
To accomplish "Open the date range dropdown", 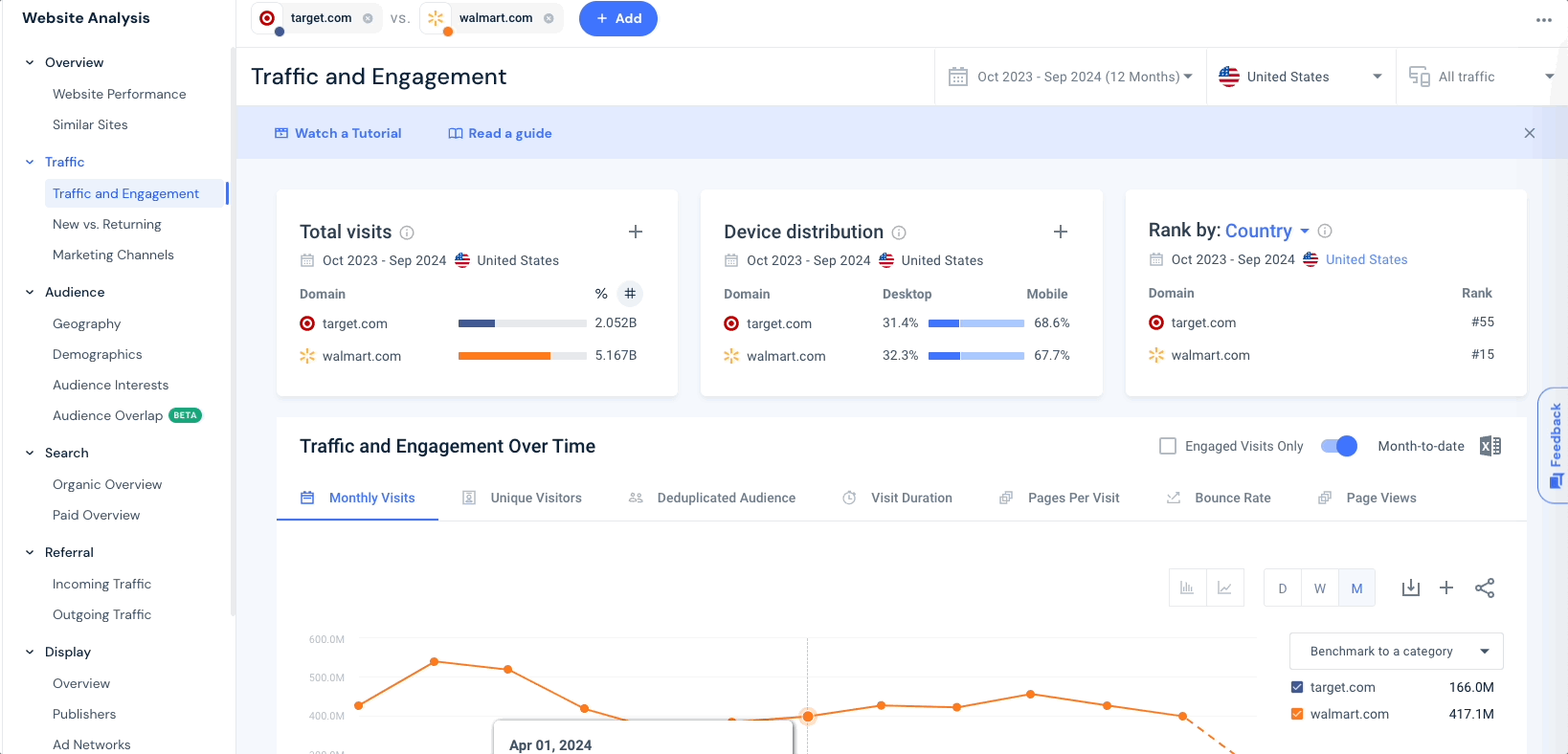I will (x=1070, y=77).
